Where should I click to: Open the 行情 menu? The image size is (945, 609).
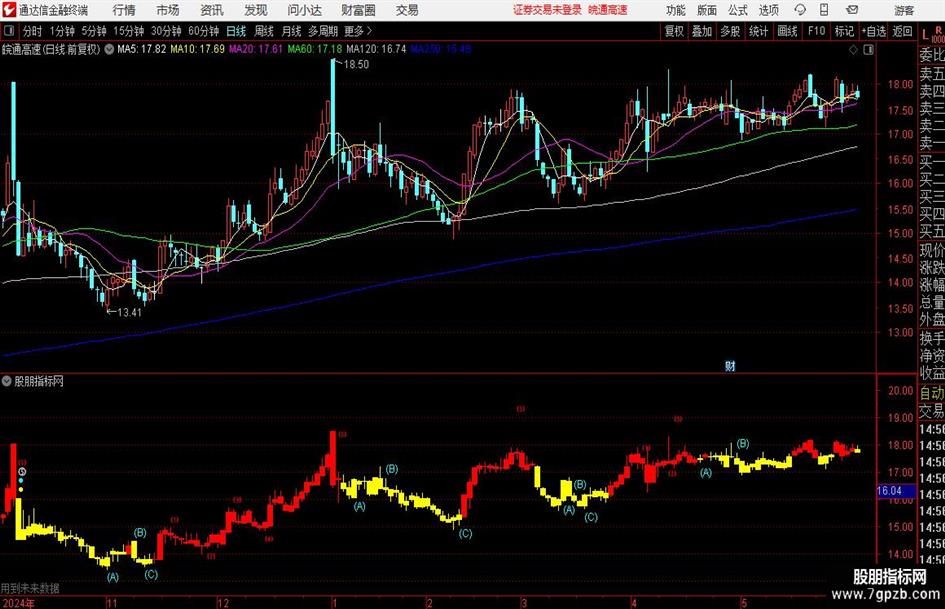pyautogui.click(x=124, y=10)
